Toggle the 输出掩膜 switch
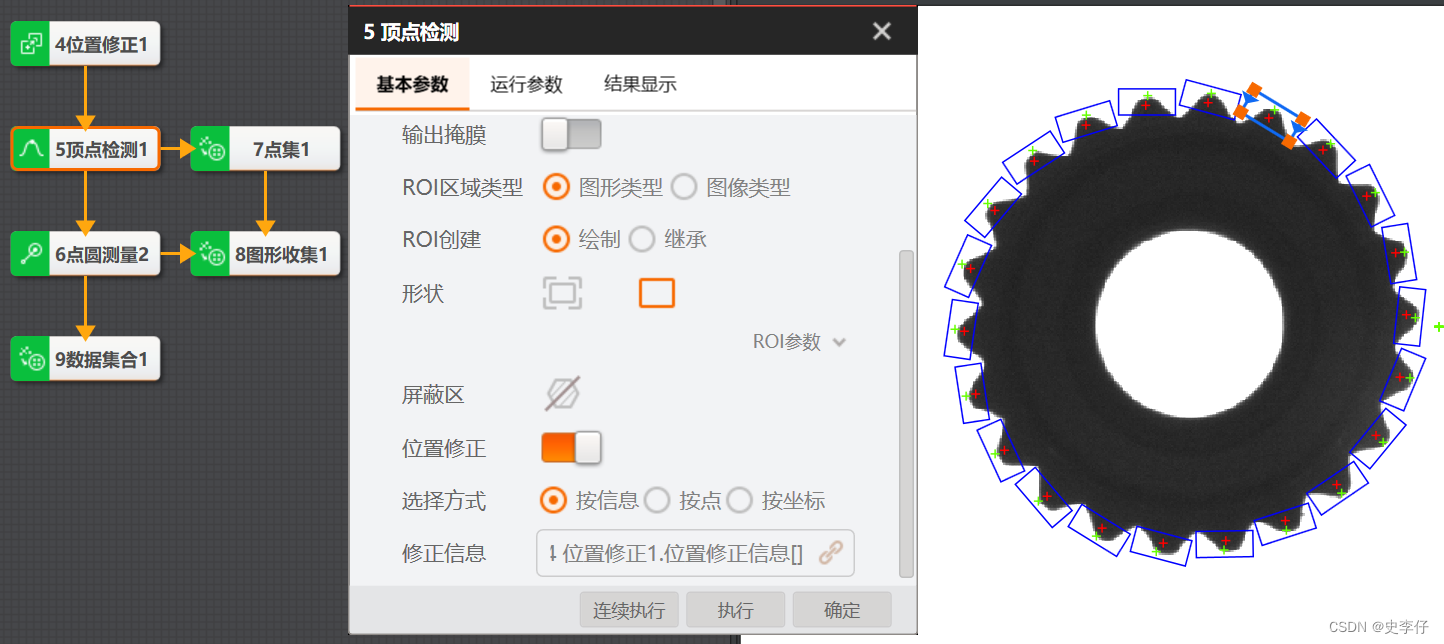Viewport: 1444px width, 644px height. (x=571, y=134)
